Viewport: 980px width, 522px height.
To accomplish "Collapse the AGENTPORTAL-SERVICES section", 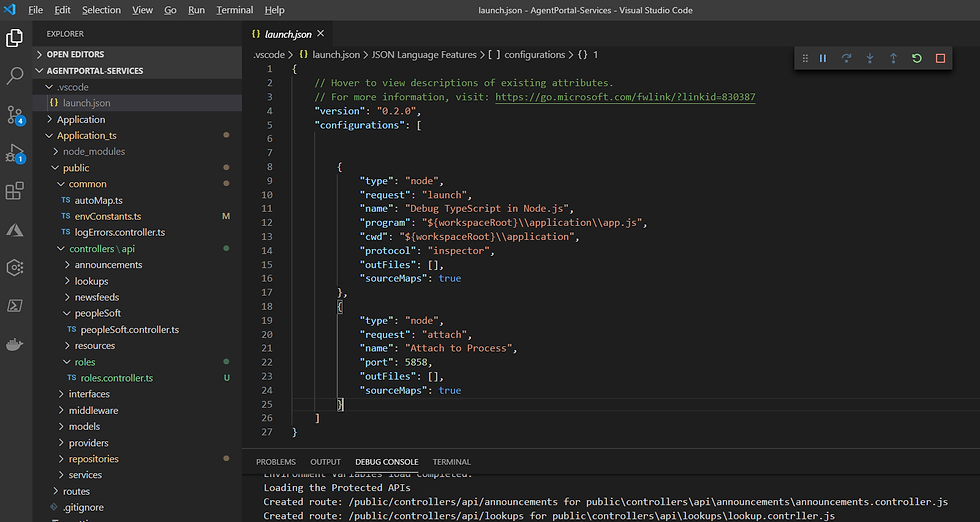I will click(138, 71).
